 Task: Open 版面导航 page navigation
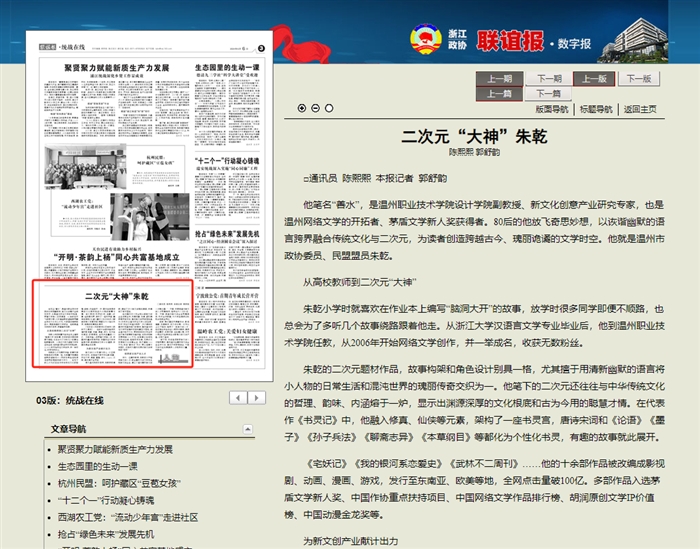(552, 109)
